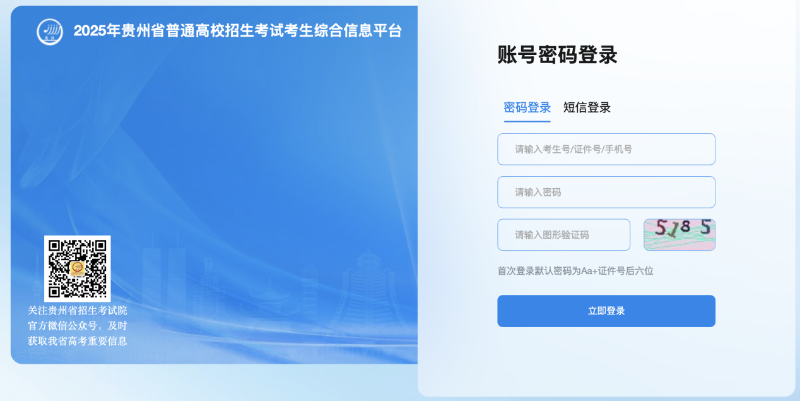Click the 官方微信公众号，及时 caption line
Viewport: 800px width, 401px height.
[x=77, y=325]
